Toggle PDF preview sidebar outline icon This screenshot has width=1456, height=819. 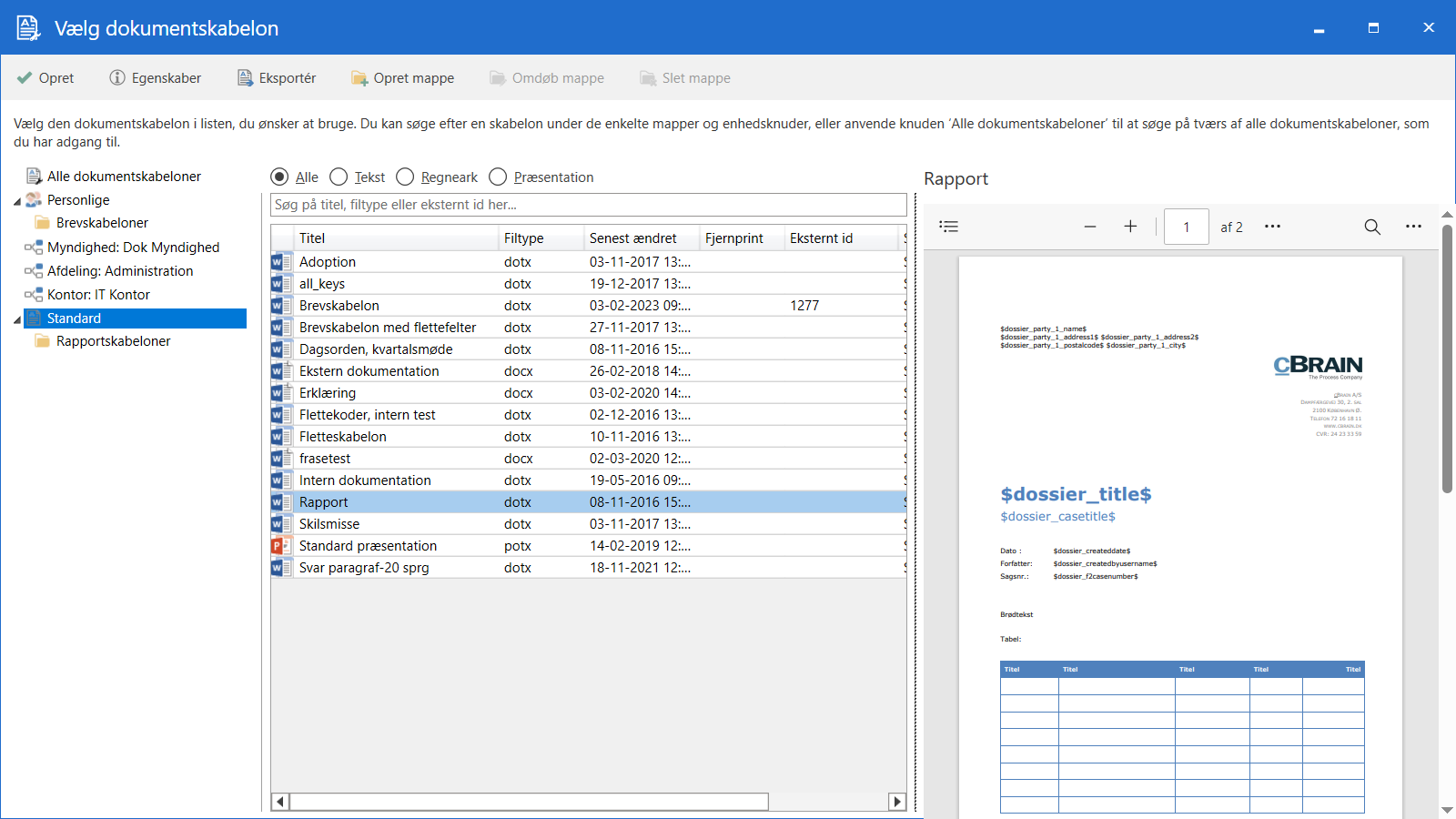[x=949, y=227]
